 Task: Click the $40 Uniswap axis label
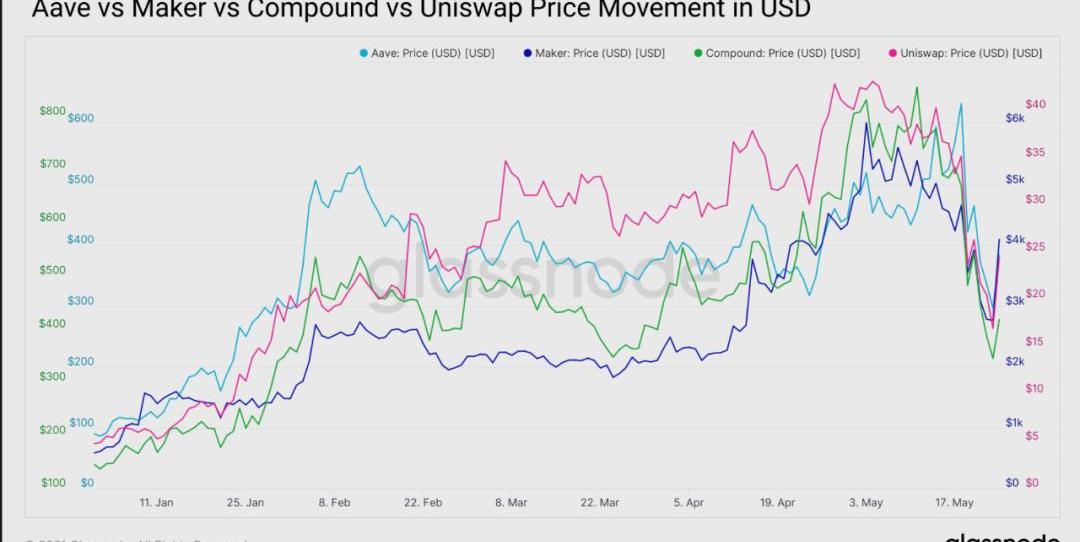point(1035,104)
